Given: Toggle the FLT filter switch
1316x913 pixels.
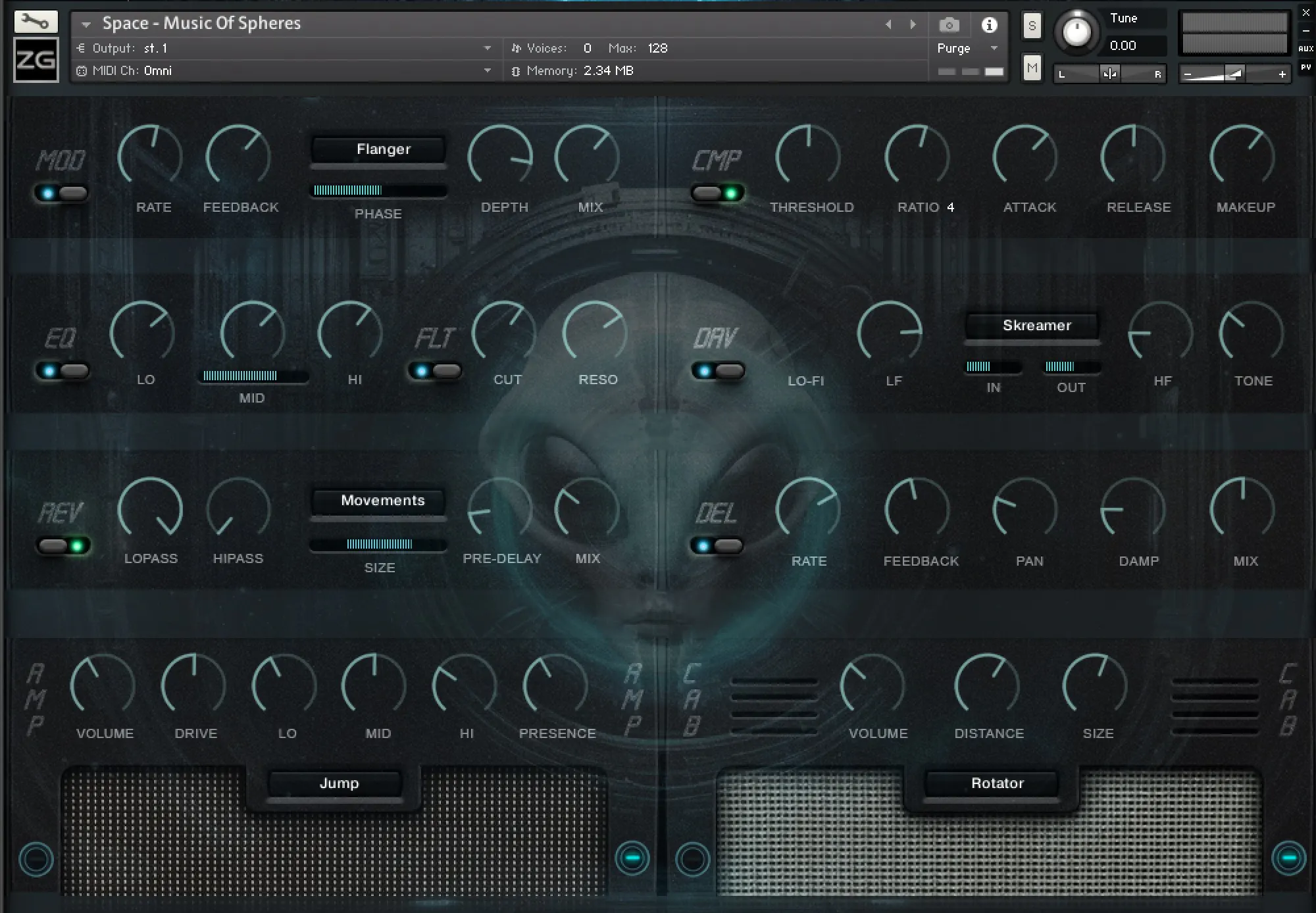Looking at the screenshot, I should [x=435, y=371].
